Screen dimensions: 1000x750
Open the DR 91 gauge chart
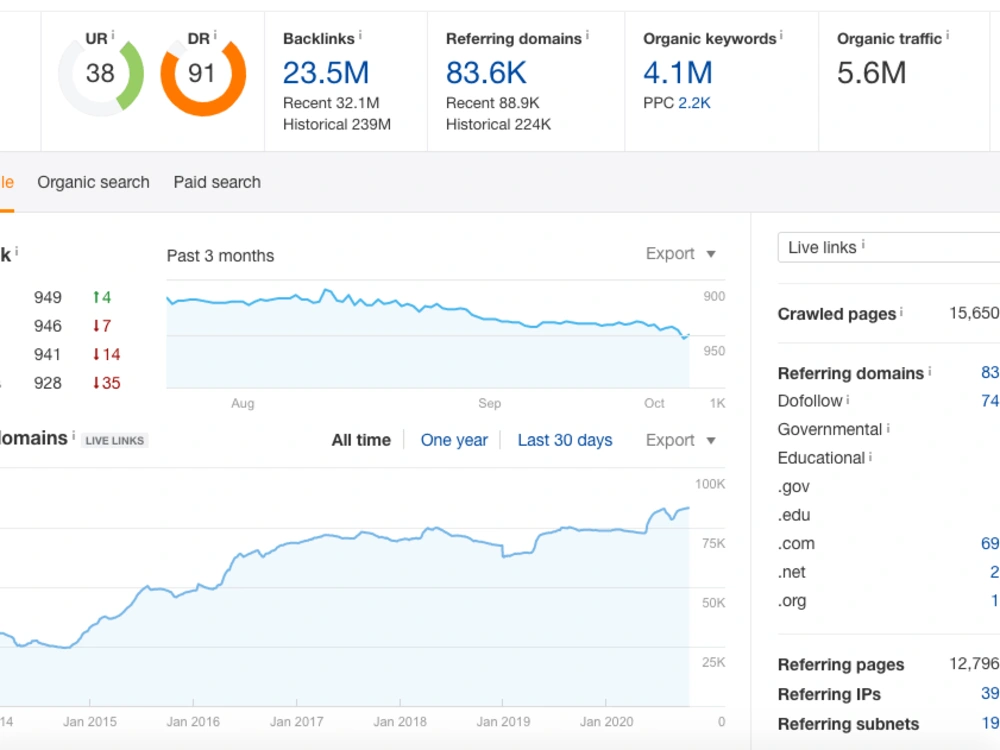point(203,75)
